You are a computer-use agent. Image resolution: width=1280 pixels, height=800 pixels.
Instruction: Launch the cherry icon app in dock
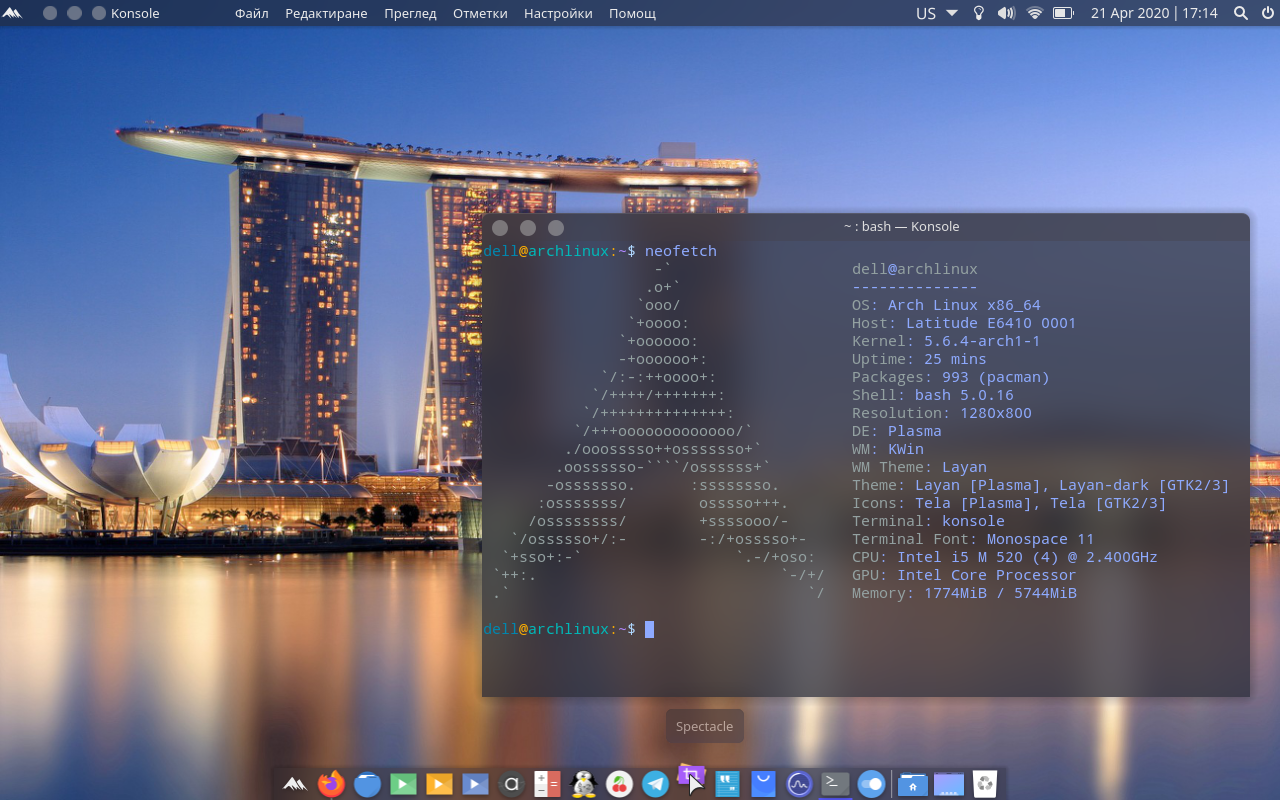(619, 784)
